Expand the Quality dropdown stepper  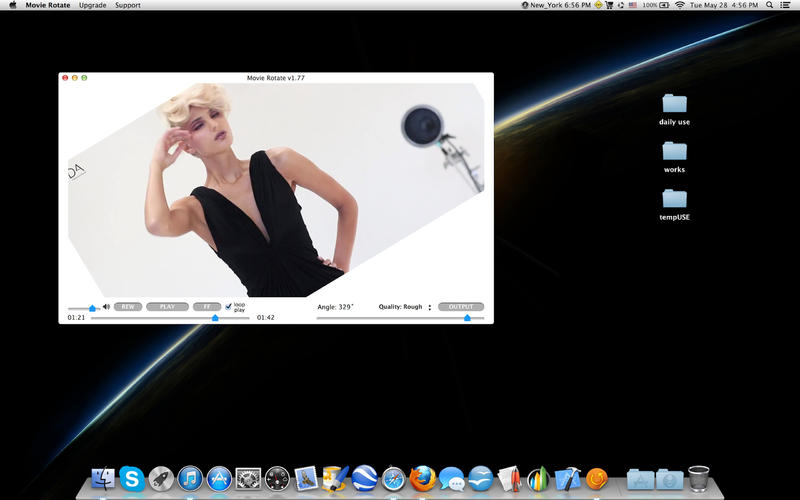tap(430, 307)
